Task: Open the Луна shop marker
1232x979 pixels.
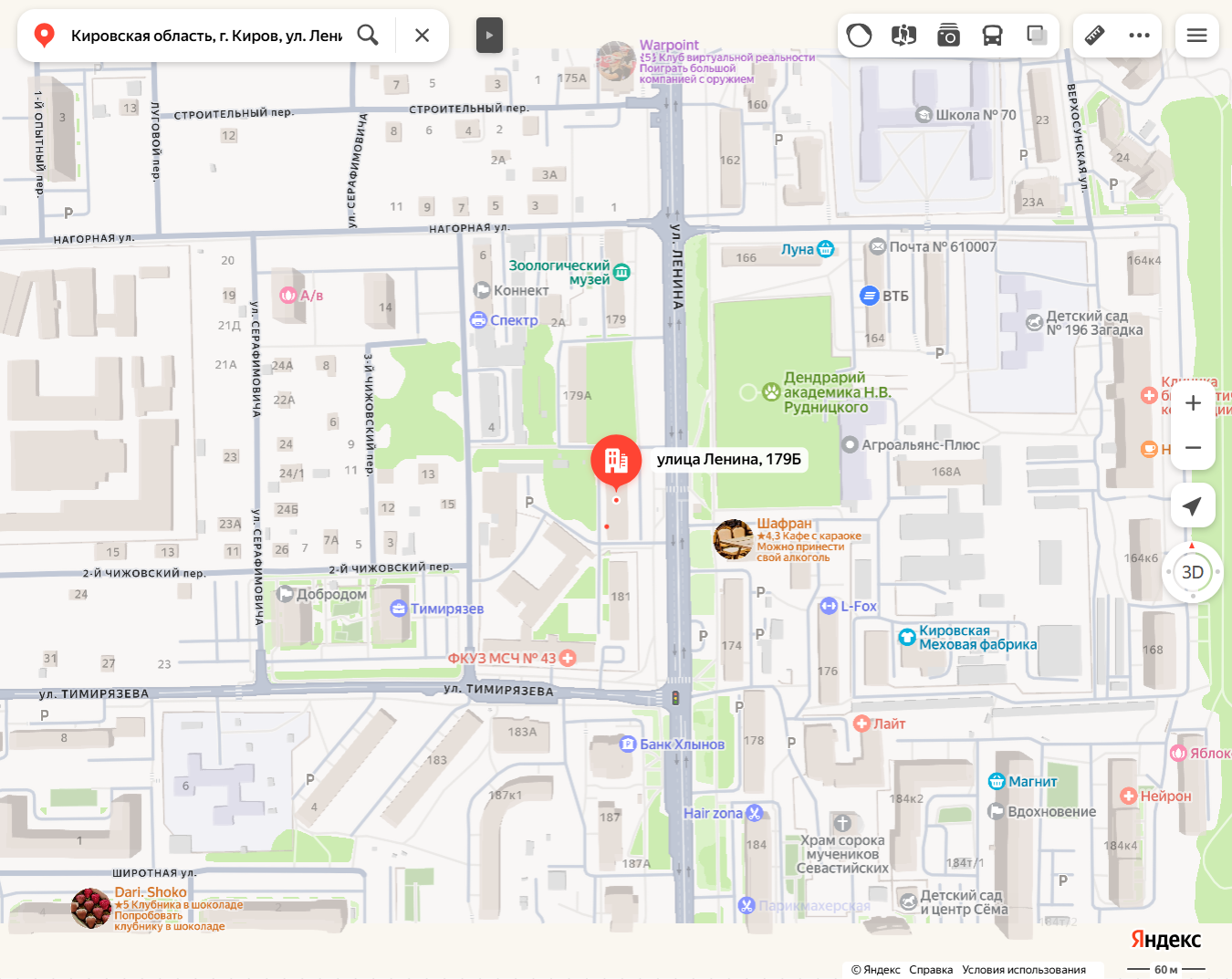Action: click(826, 249)
